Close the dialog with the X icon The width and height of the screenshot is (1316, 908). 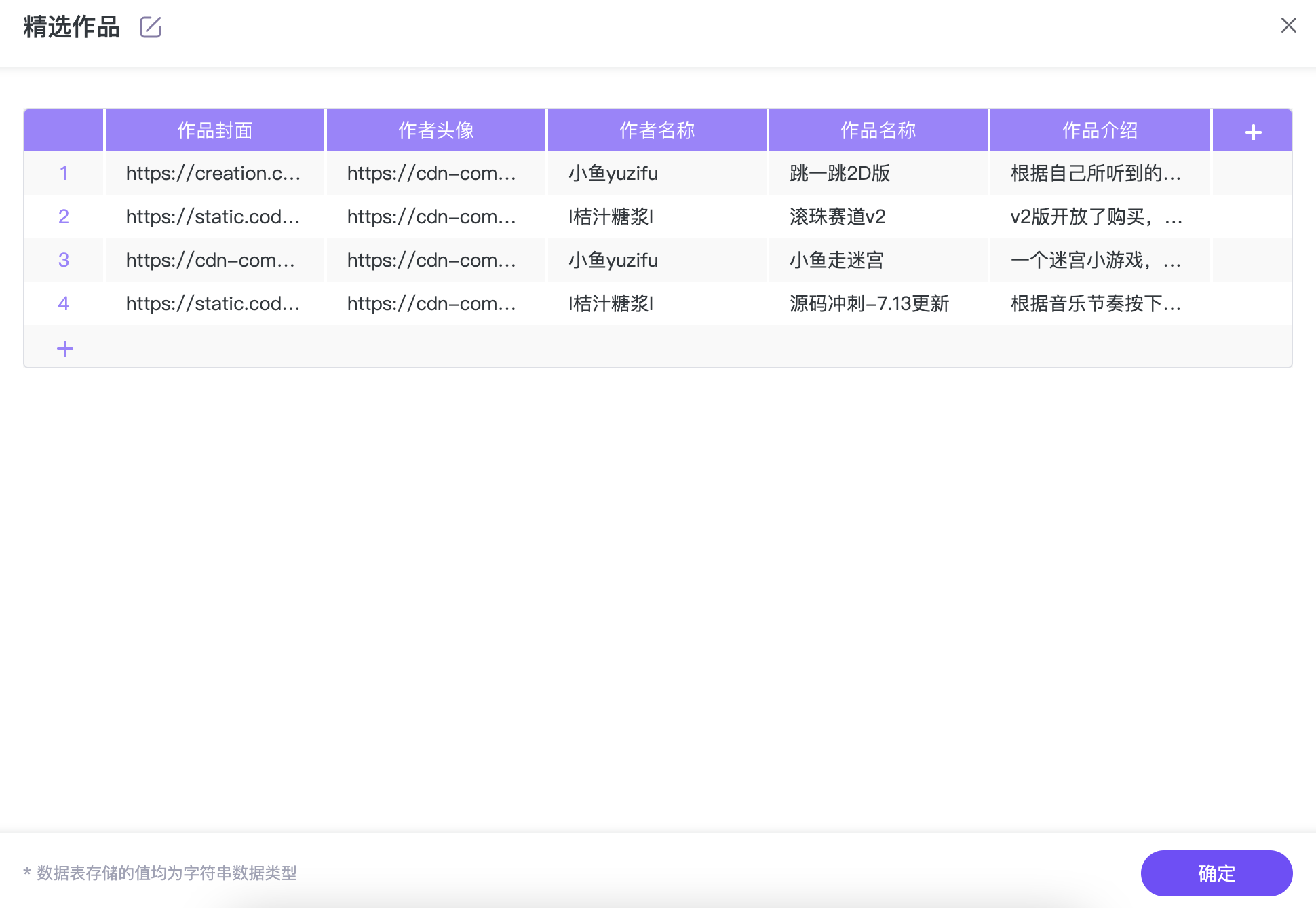point(1288,26)
